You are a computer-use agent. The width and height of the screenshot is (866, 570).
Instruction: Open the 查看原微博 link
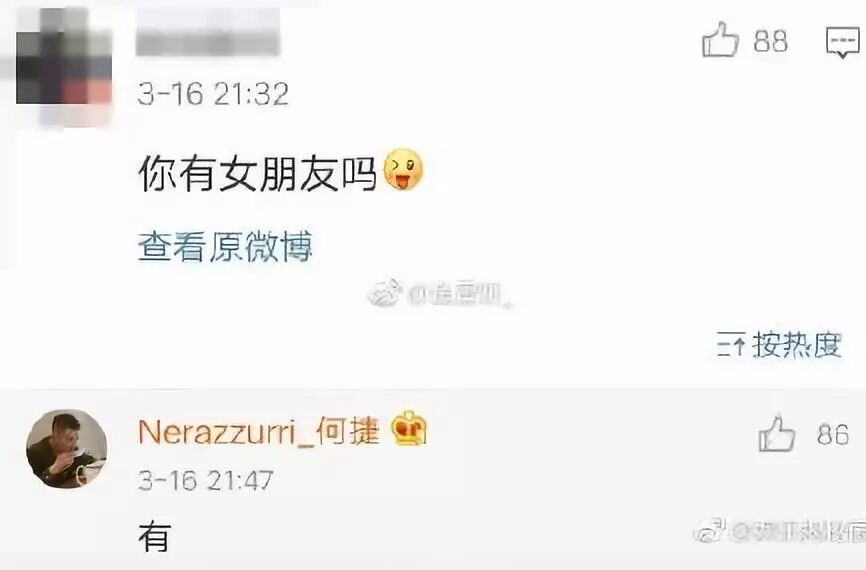click(225, 246)
